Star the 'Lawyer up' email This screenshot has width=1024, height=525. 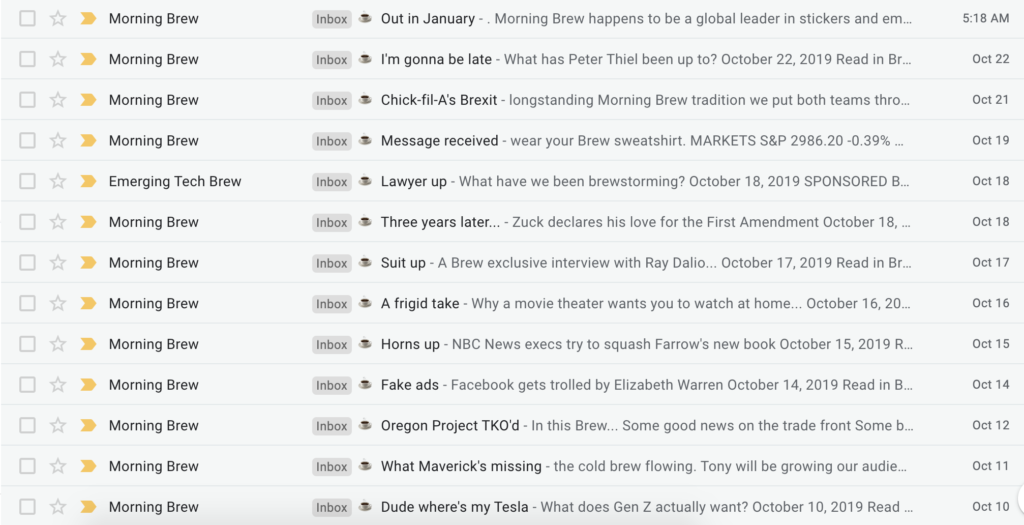pos(58,181)
